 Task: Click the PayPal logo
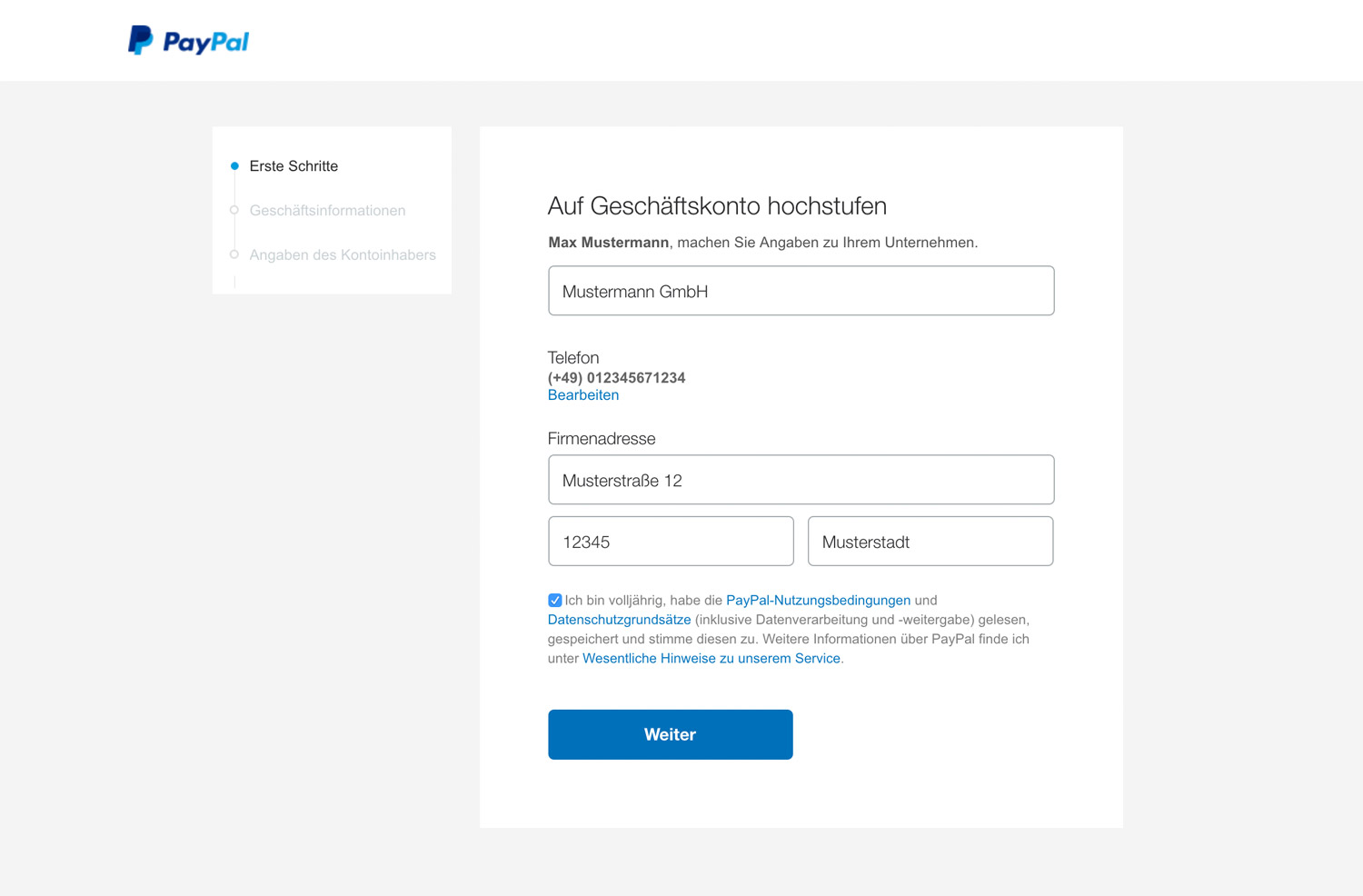(x=188, y=40)
